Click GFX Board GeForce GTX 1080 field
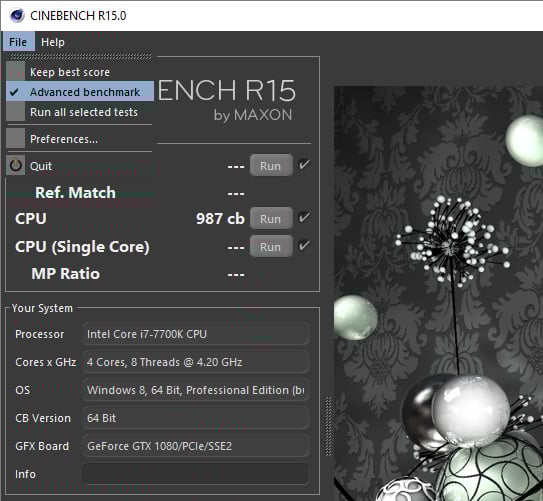543x501 pixels. point(195,446)
